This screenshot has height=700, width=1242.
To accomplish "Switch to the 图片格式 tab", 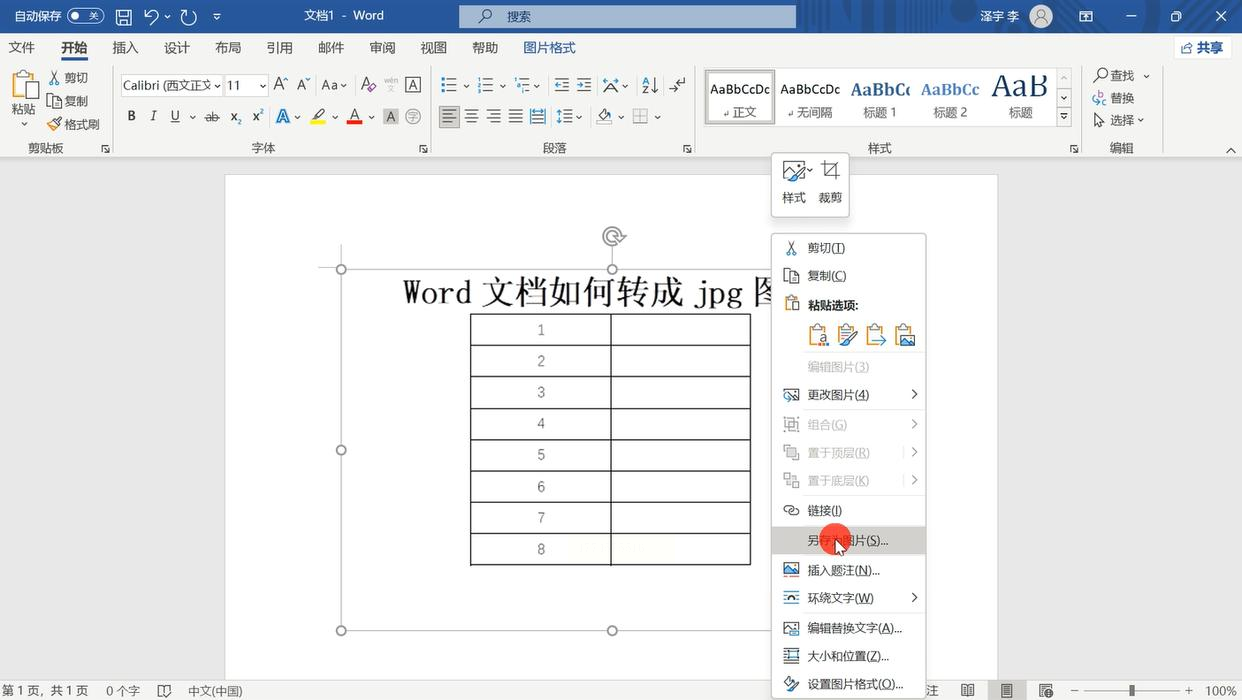I will pyautogui.click(x=549, y=48).
